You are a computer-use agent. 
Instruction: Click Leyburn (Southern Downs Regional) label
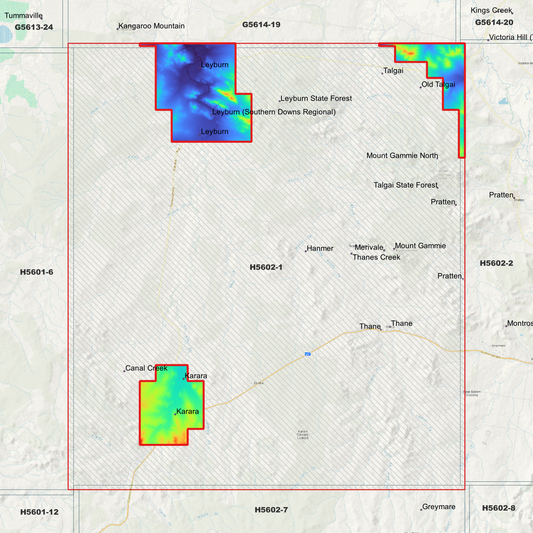point(274,112)
